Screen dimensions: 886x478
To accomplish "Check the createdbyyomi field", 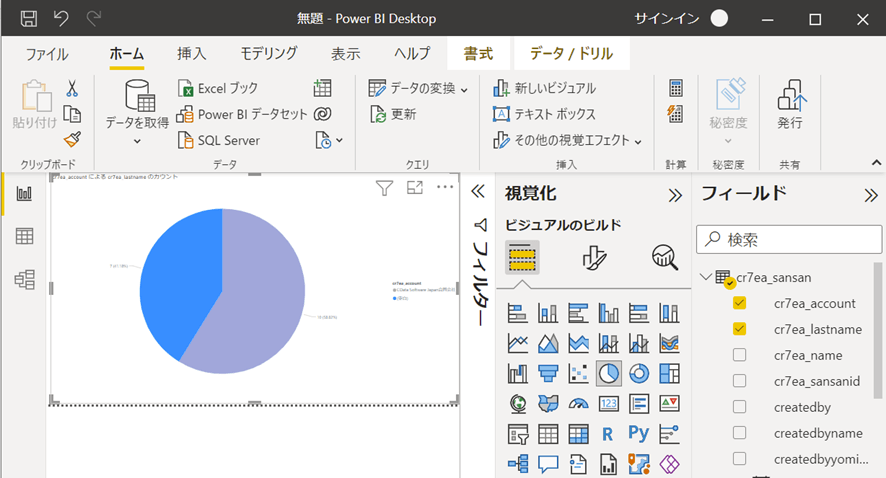I will 739,459.
